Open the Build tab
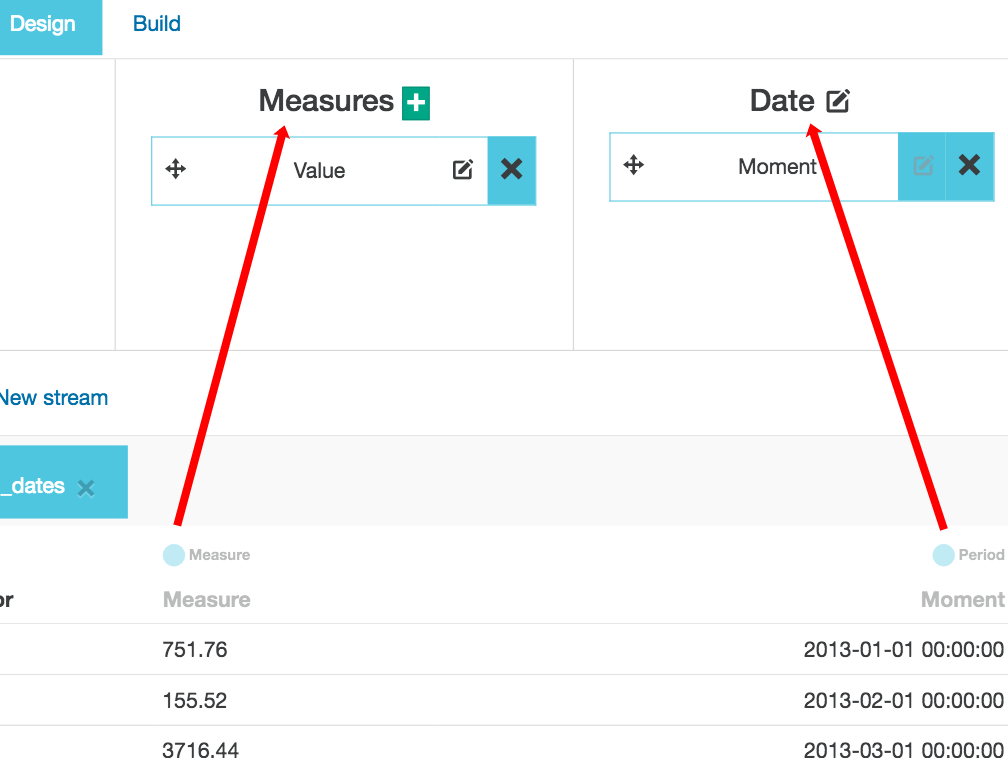 (x=157, y=24)
